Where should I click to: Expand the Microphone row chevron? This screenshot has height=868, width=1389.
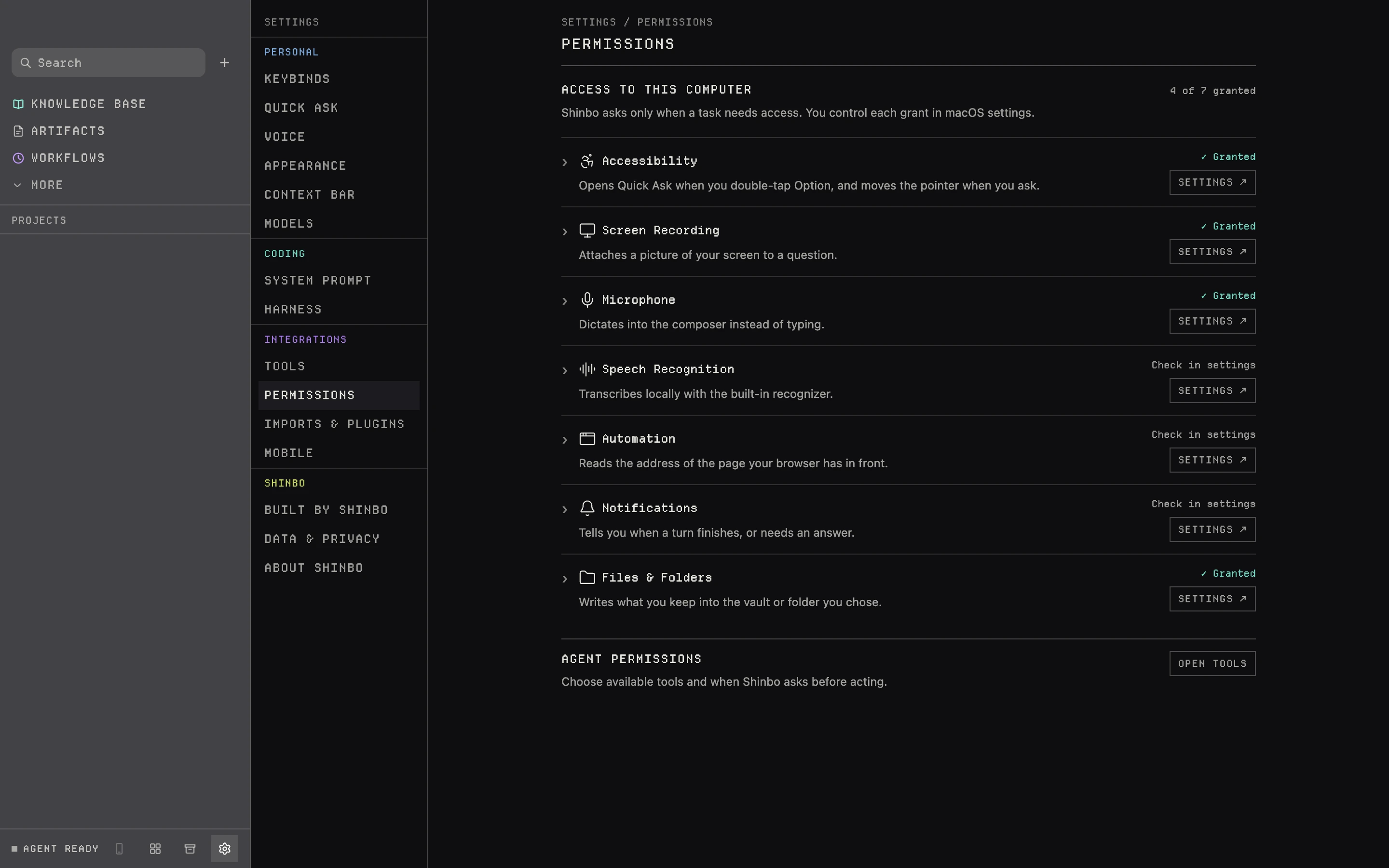[565, 301]
